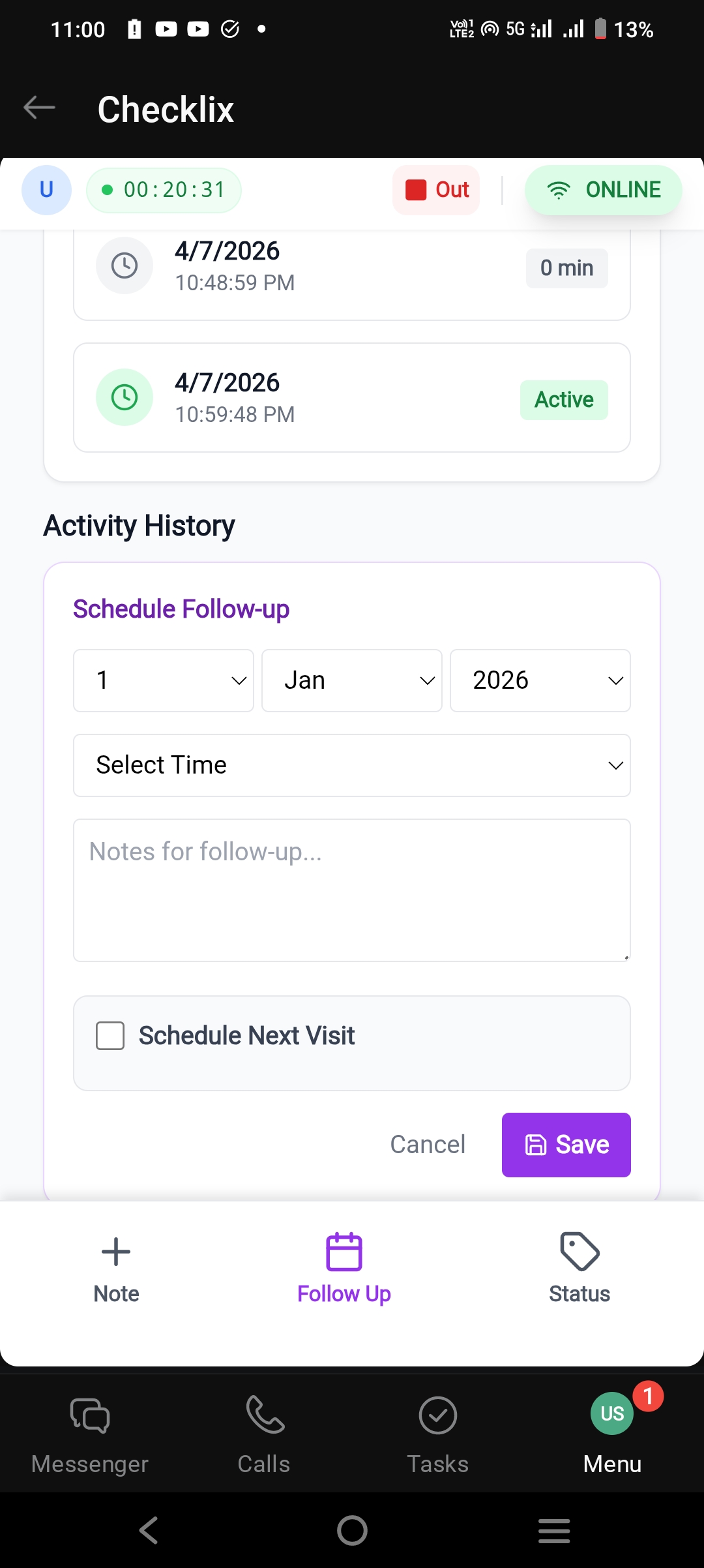Expand the day dropdown showing 1
The height and width of the screenshot is (1568, 704).
point(164,680)
